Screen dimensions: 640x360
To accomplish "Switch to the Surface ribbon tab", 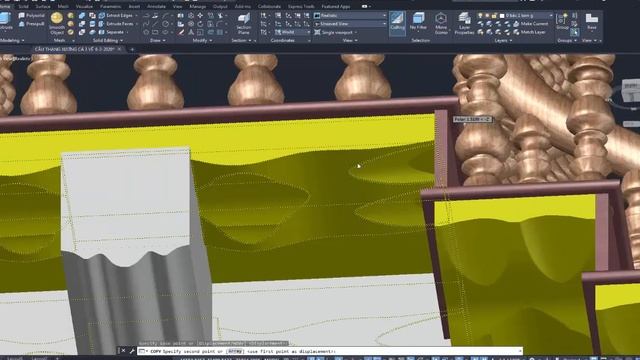I will click(x=43, y=7).
